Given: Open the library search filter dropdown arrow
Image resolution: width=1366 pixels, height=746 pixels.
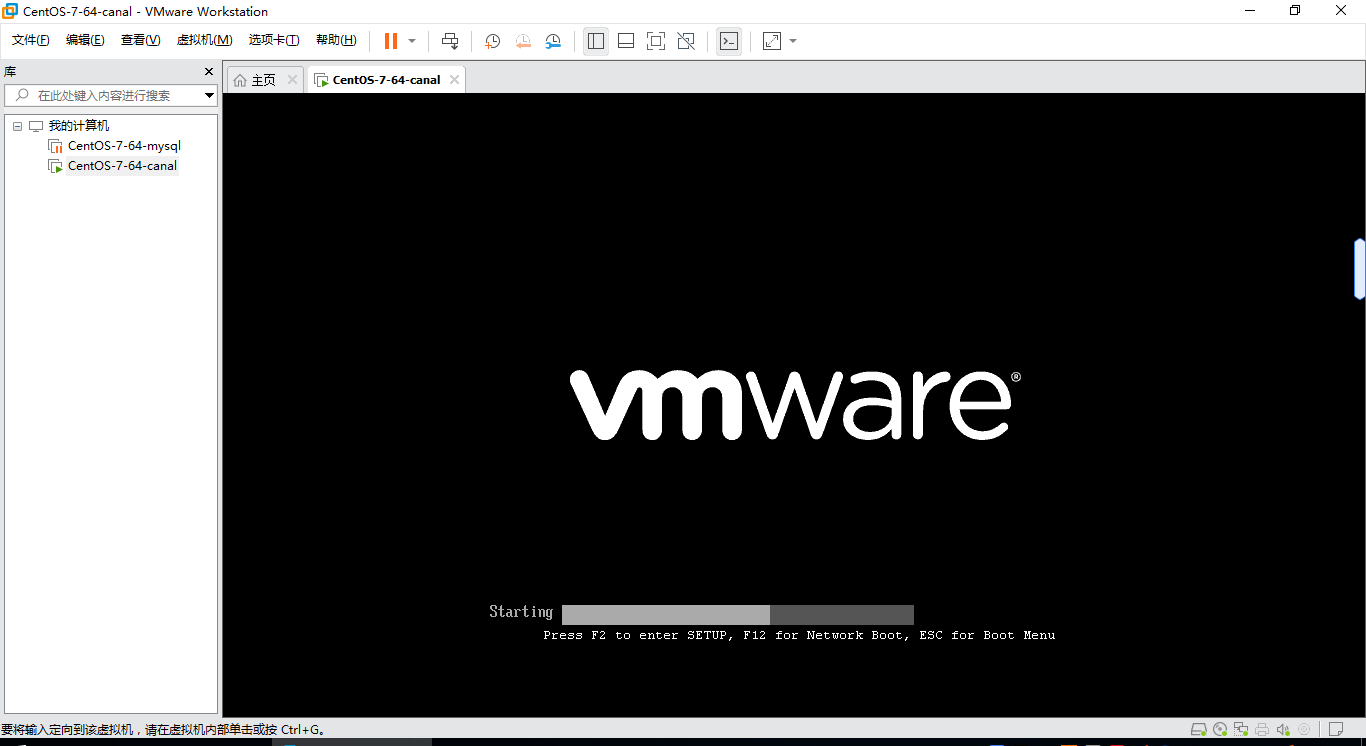Looking at the screenshot, I should [x=209, y=95].
